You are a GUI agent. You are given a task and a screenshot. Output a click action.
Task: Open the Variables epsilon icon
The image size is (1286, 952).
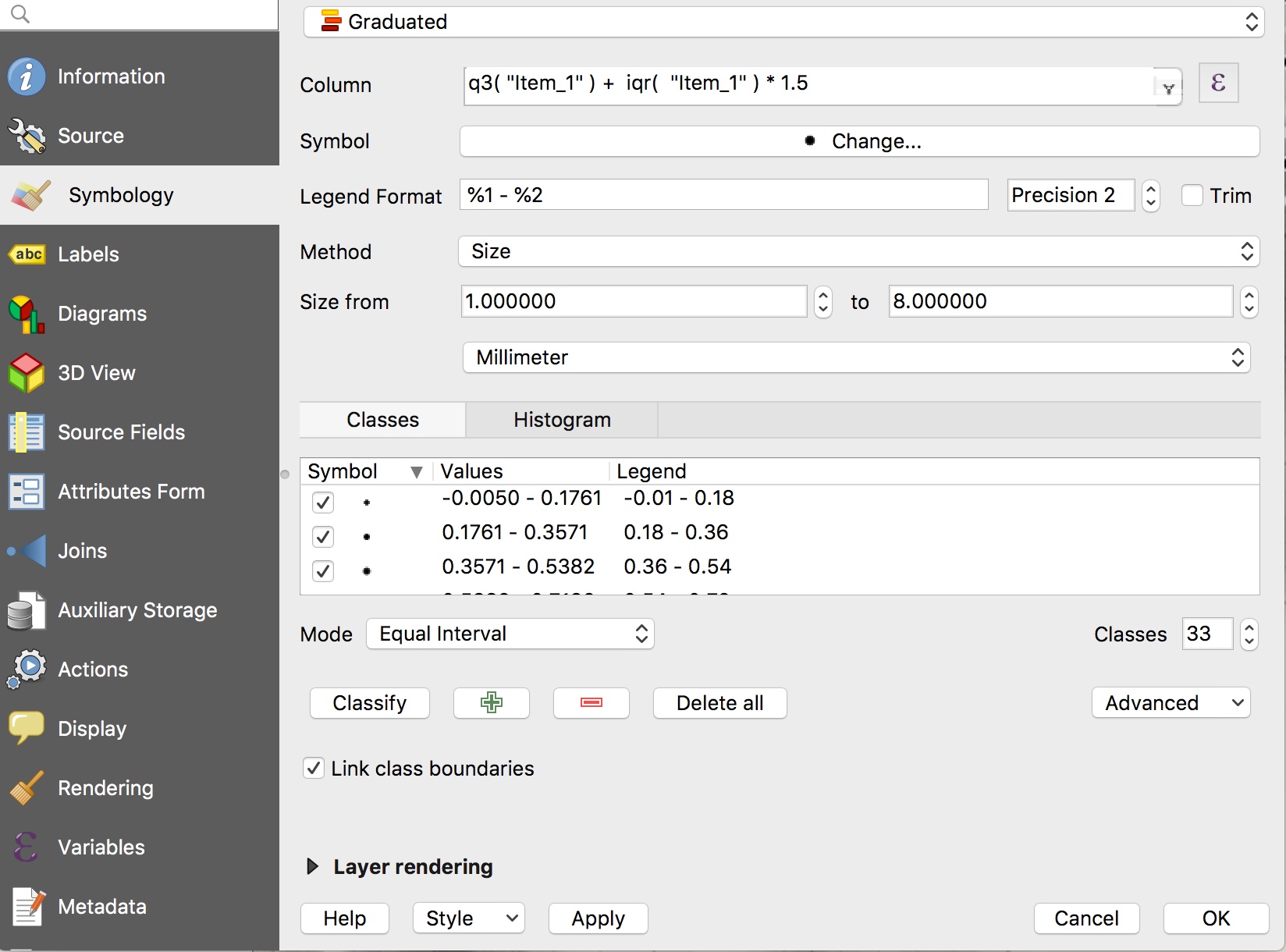[x=26, y=847]
